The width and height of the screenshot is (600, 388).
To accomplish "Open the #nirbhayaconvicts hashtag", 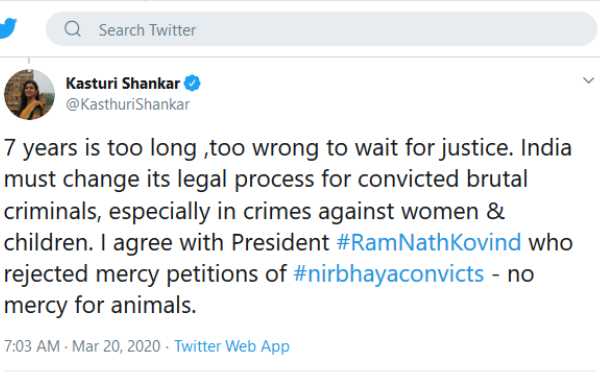I will click(x=388, y=274).
